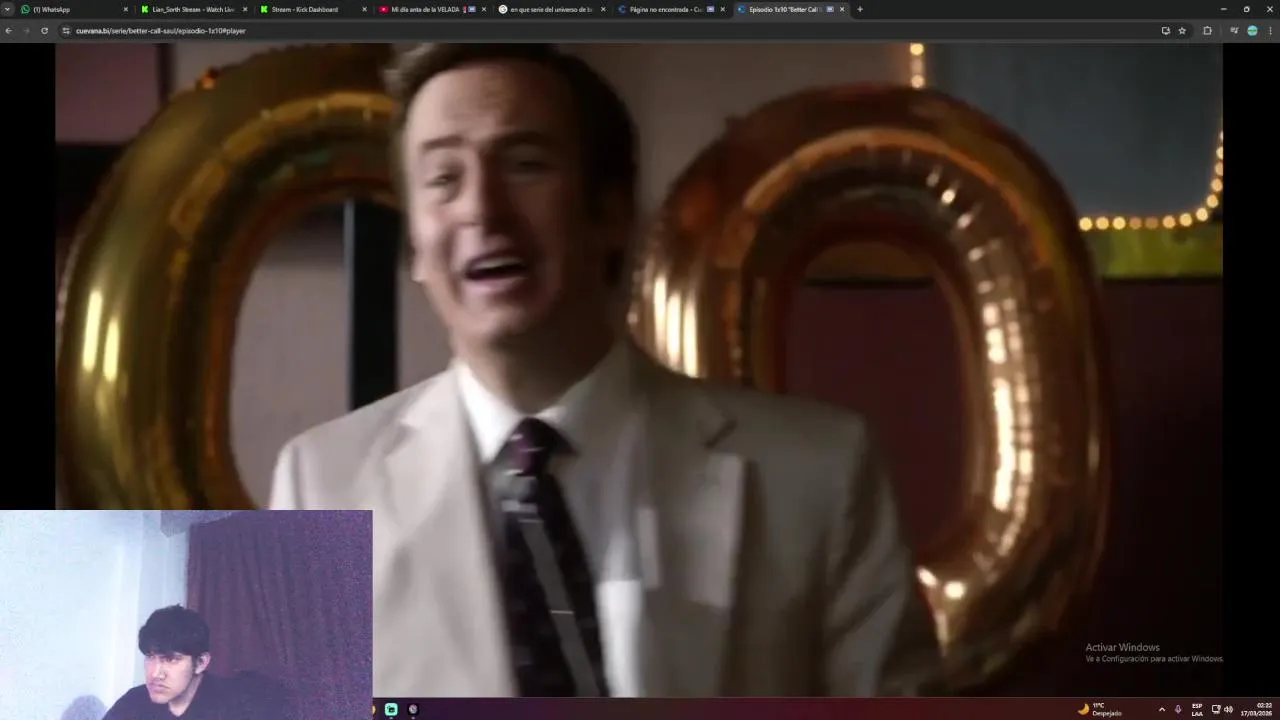The image size is (1280, 720).
Task: View site information icon in address bar
Action: tap(66, 31)
